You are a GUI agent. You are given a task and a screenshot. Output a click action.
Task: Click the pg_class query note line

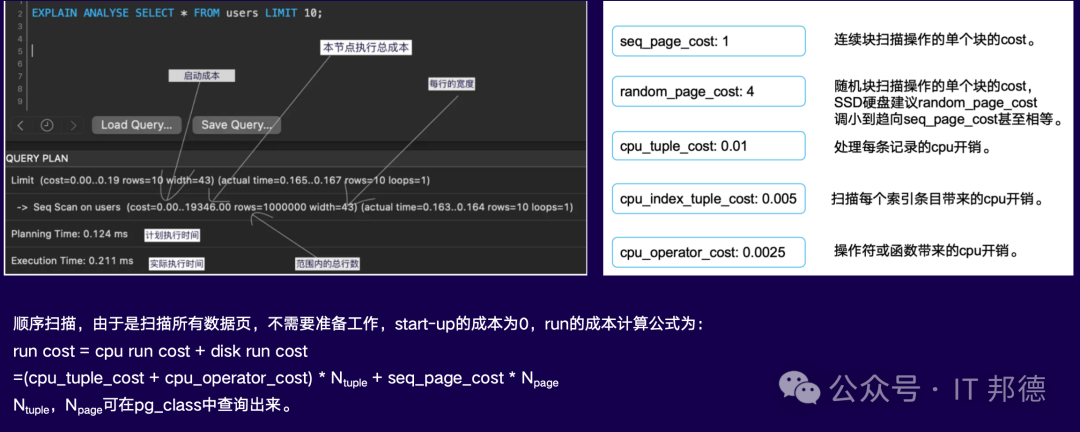tap(152, 404)
